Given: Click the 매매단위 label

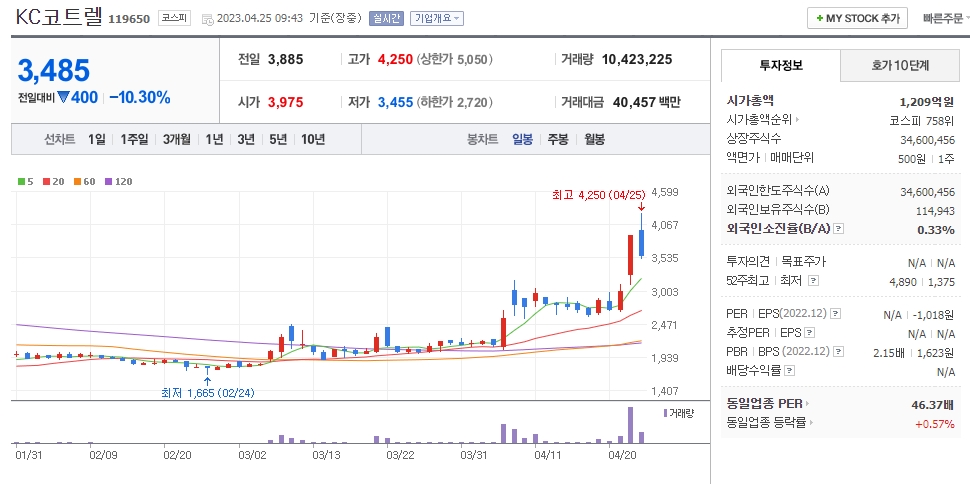Looking at the screenshot, I should click(792, 158).
